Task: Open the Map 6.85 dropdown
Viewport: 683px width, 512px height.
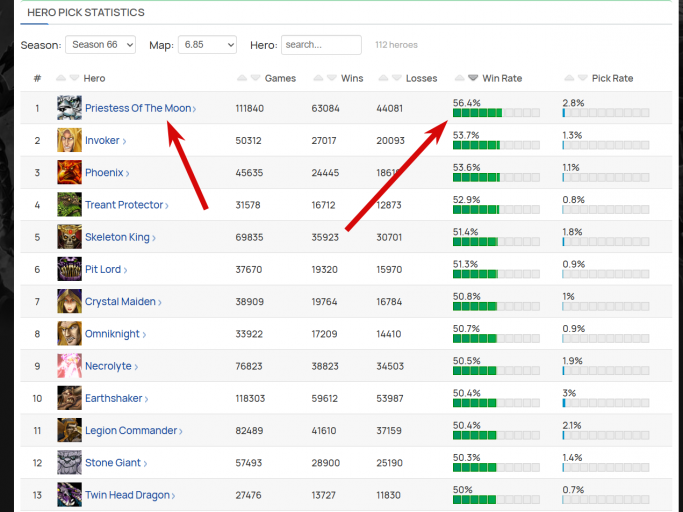Action: click(x=207, y=44)
